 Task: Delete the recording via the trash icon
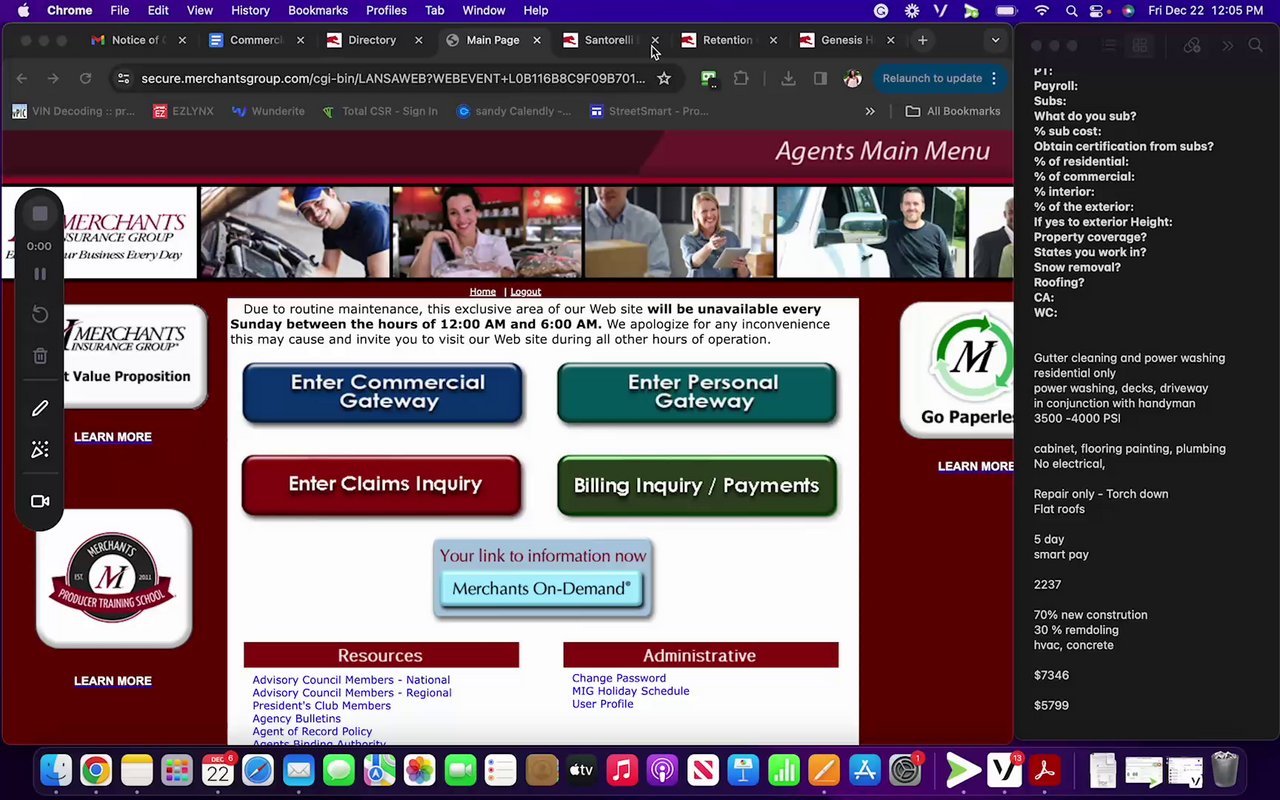click(x=40, y=355)
